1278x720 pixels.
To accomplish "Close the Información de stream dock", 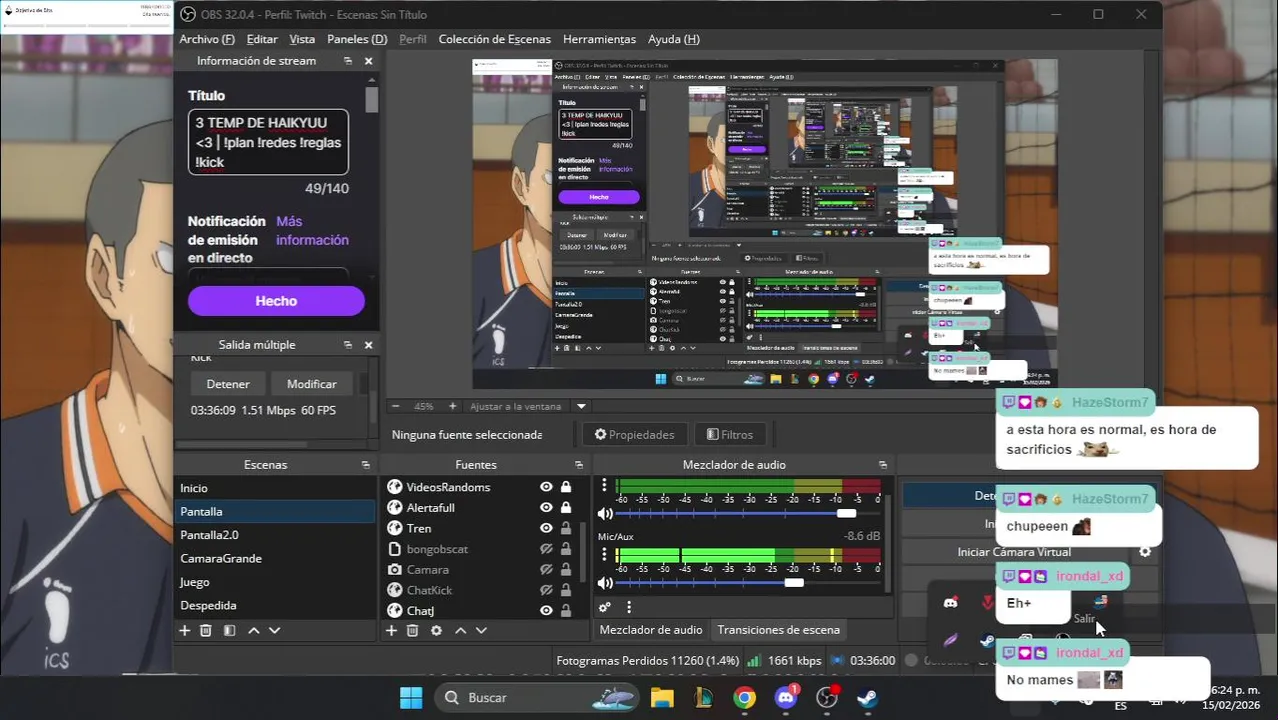I will point(368,61).
